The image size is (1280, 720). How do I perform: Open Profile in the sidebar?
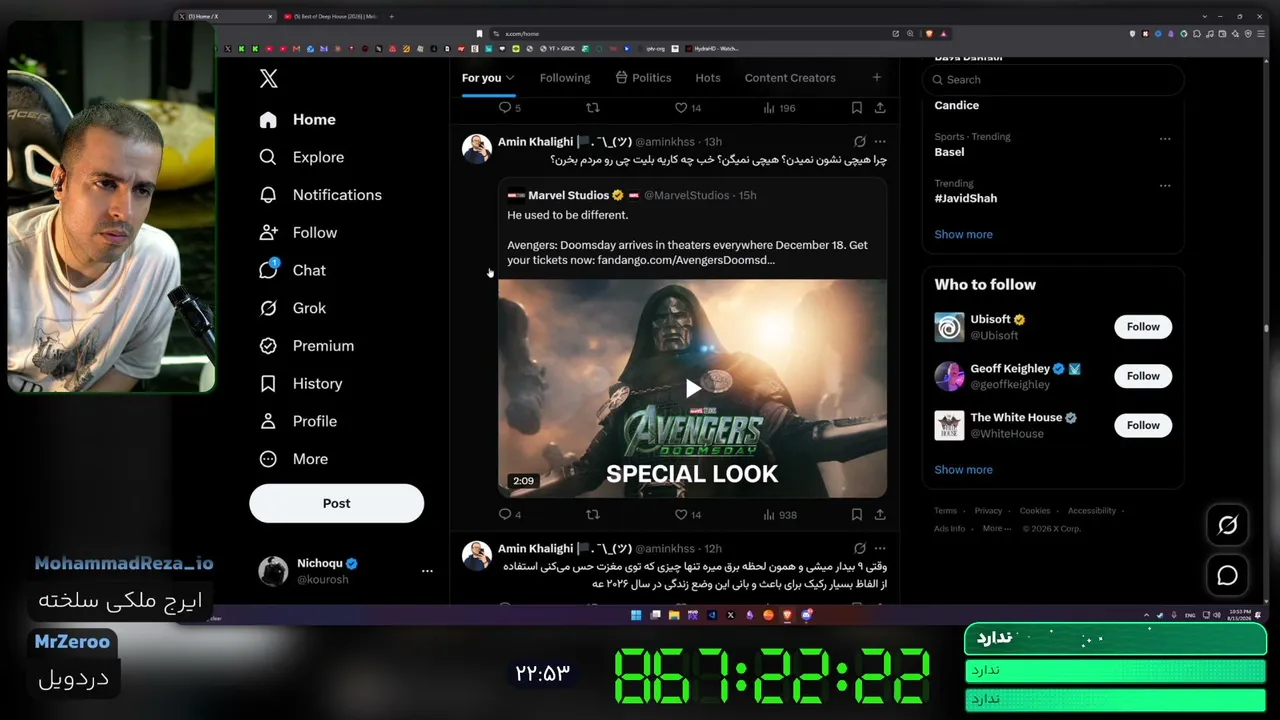point(297,422)
